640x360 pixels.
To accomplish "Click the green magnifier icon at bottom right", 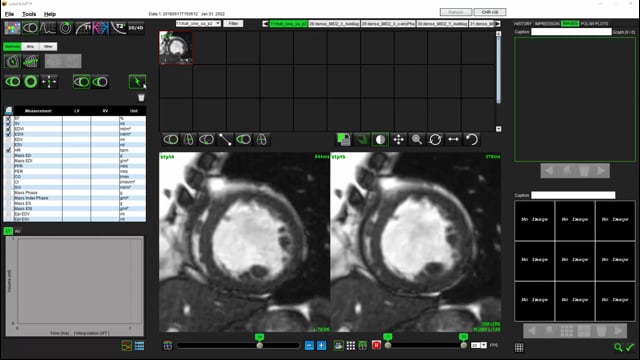I will (618, 347).
